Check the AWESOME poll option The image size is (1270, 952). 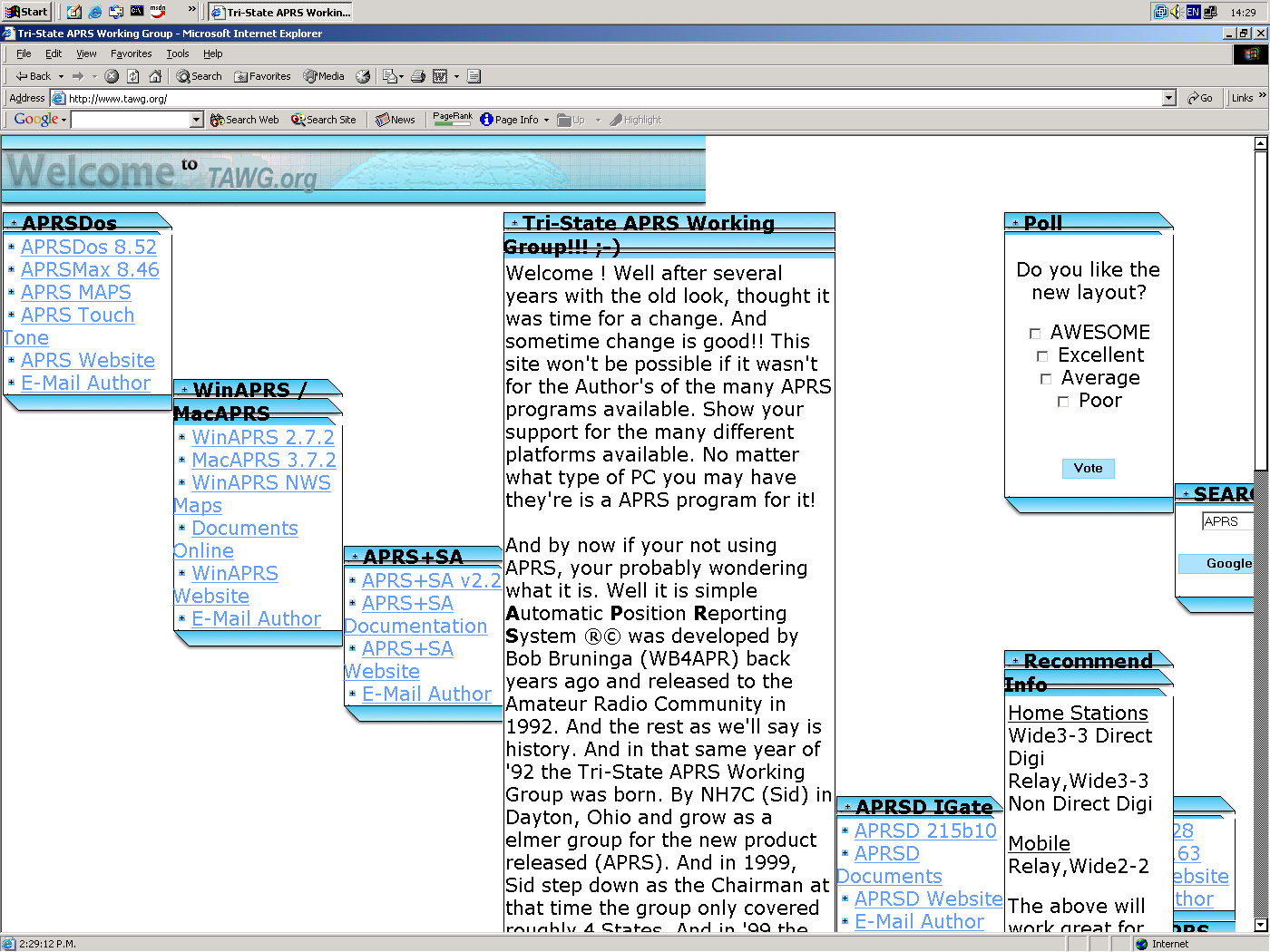coord(1035,334)
